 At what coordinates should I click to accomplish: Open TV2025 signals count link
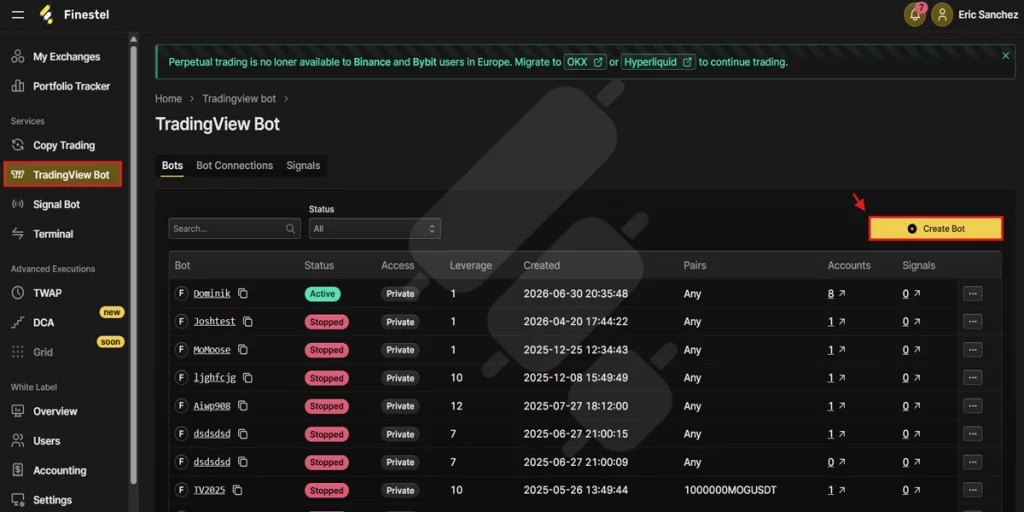[911, 490]
